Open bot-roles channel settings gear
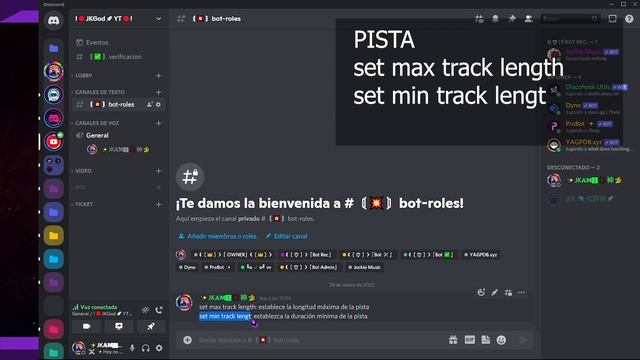 158,104
